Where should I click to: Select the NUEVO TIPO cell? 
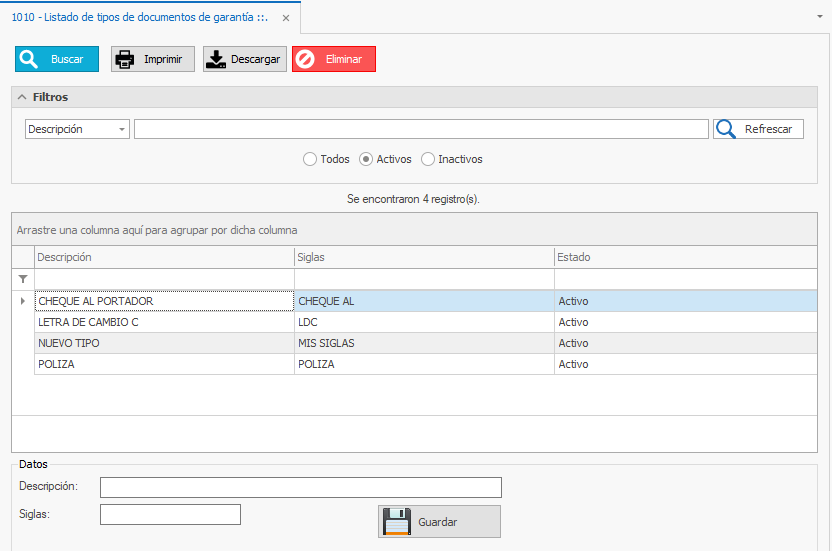coord(164,343)
